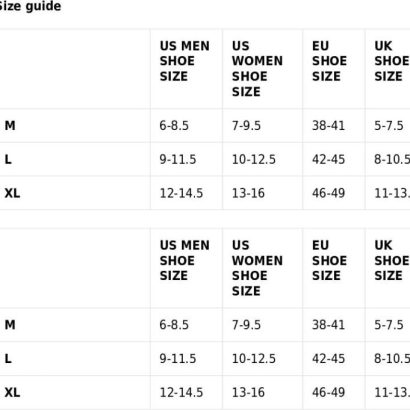The height and width of the screenshot is (410, 410).
Task: Click 38-41 cell in first table
Action: [x=328, y=126]
